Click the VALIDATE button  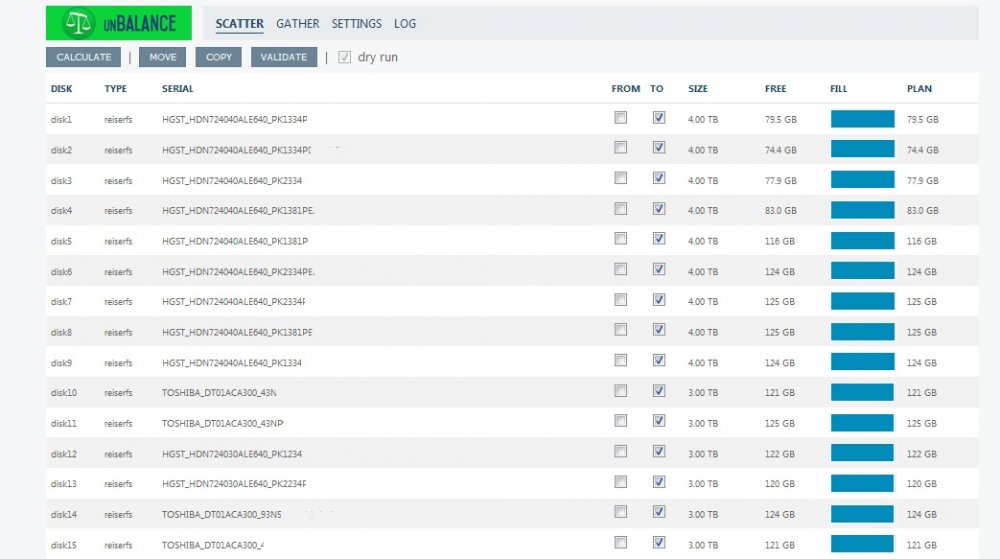pos(284,57)
